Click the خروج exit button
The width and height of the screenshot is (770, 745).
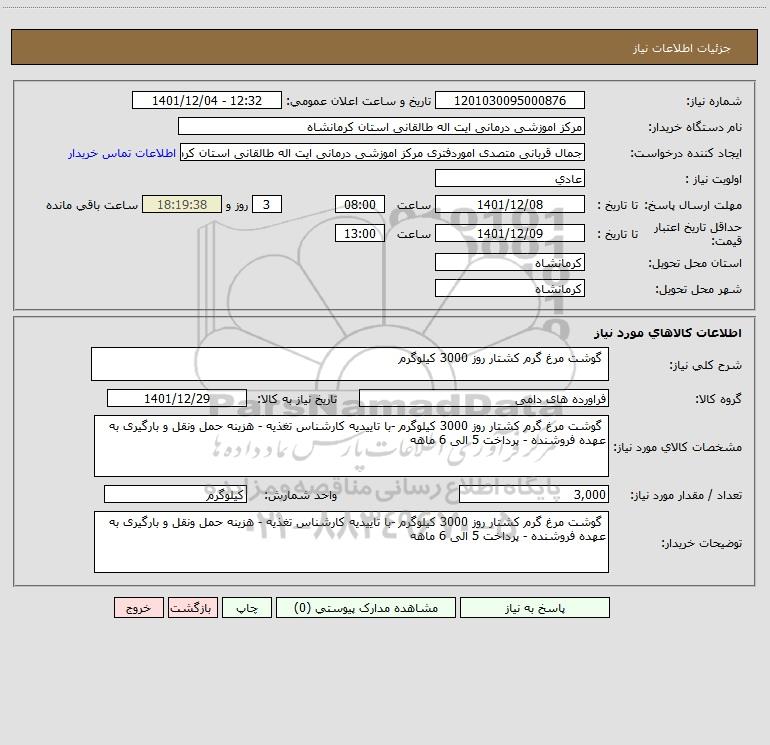[138, 607]
